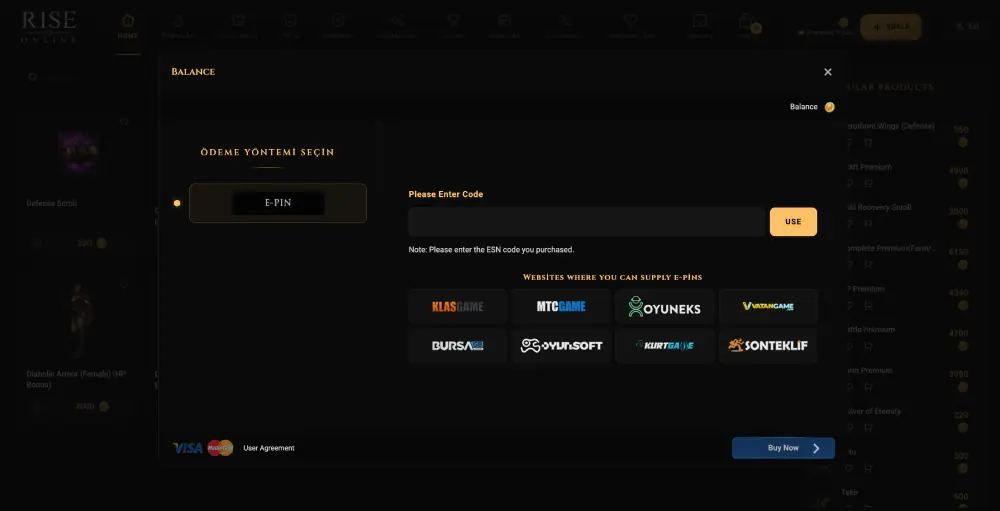Viewport: 1000px width, 511px height.
Task: Click 'Websites where you can supply e-pins' heading
Action: pos(612,278)
